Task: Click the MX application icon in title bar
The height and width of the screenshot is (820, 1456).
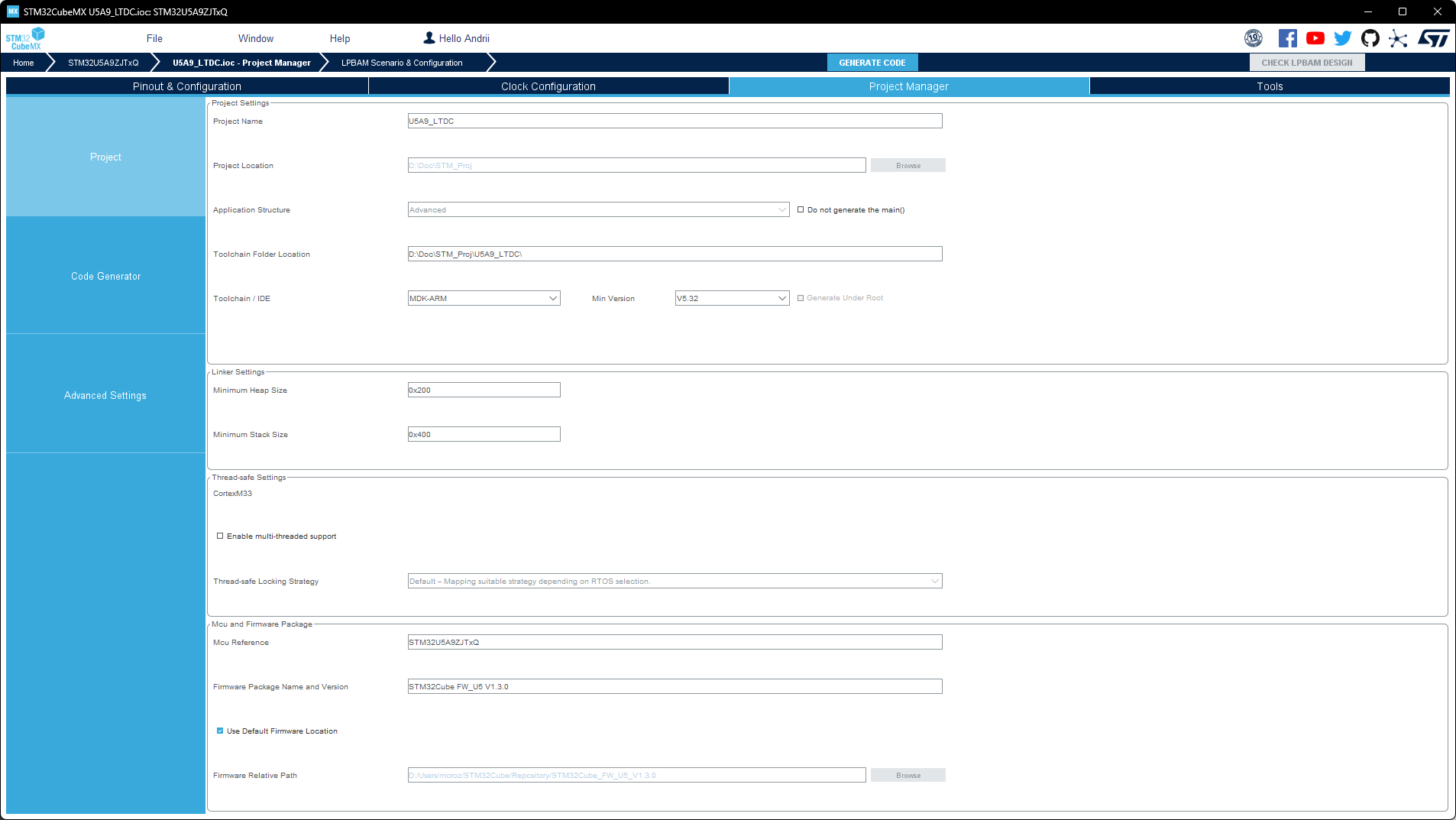Action: point(12,11)
